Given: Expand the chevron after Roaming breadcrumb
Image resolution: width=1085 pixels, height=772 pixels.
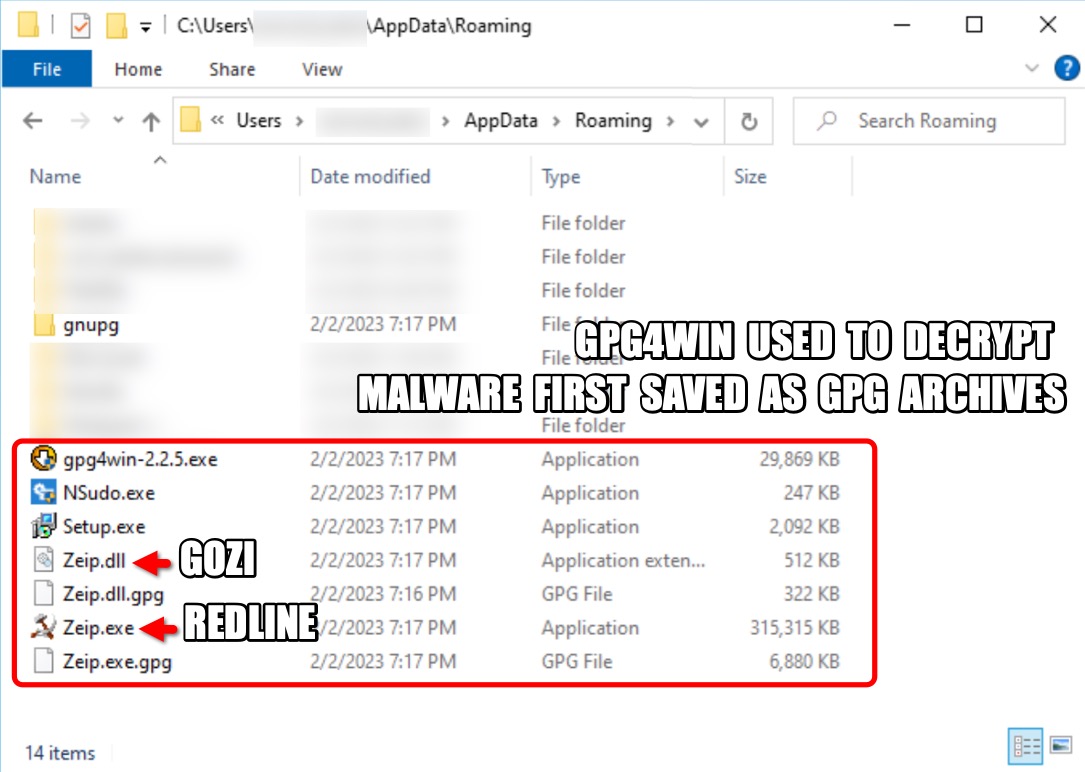Looking at the screenshot, I should (x=670, y=122).
